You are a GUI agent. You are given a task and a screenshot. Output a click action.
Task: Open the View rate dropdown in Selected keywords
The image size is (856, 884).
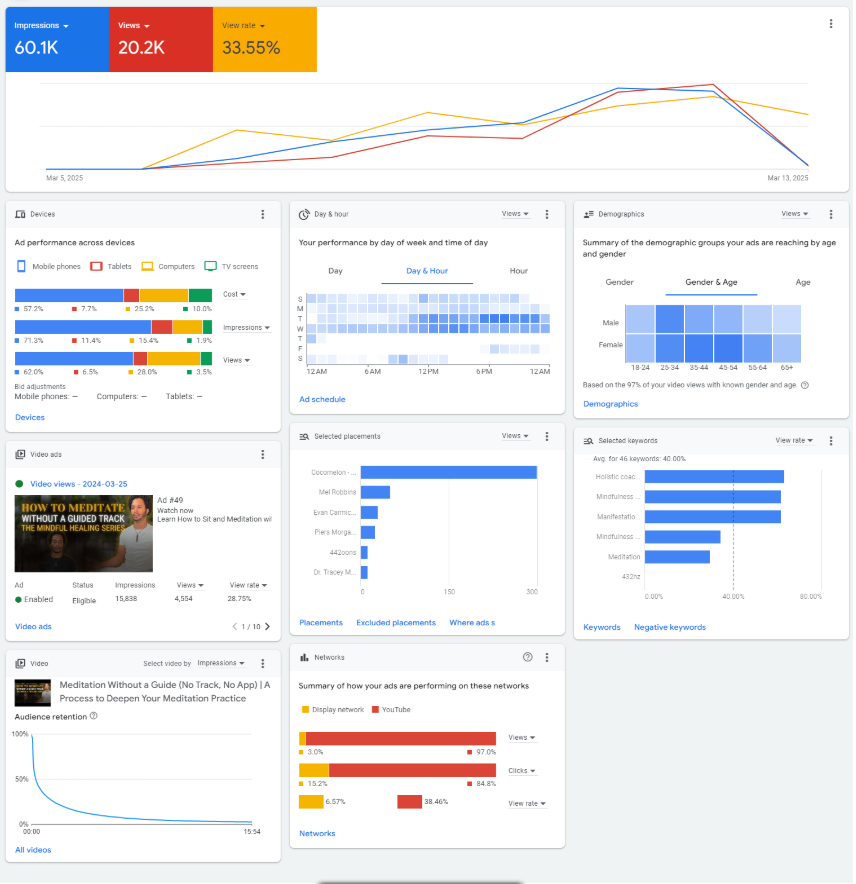click(792, 440)
